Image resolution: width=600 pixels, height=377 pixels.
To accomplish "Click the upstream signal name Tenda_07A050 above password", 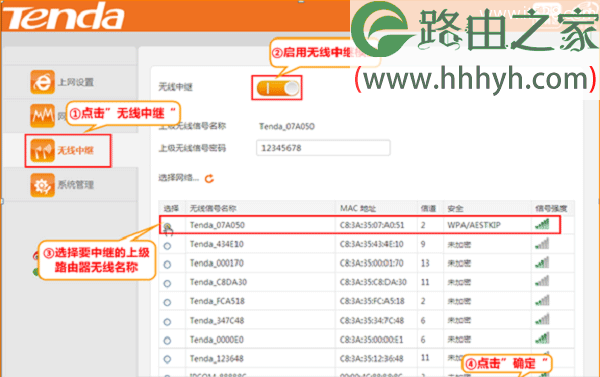I will coord(287,127).
